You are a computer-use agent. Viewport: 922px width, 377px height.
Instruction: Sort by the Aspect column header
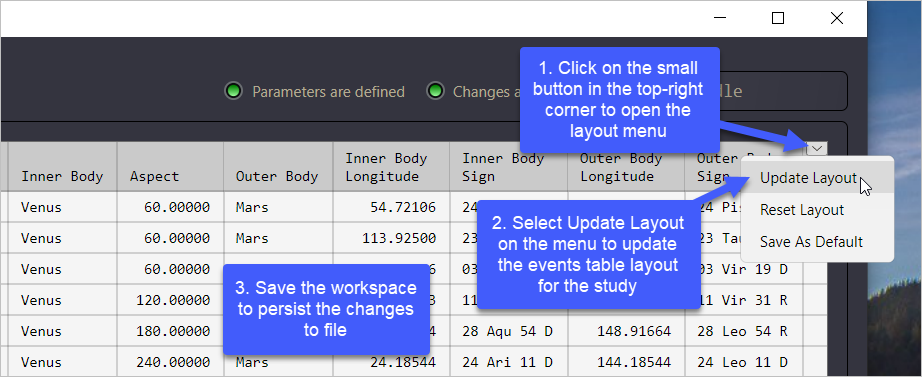tap(170, 167)
